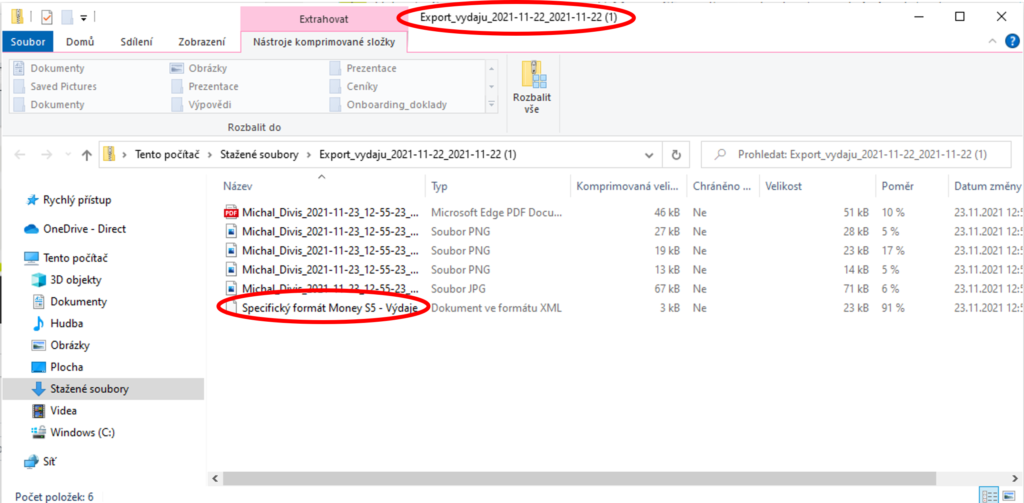The image size is (1024, 503).
Task: Select the Nástroje komprimované složky tab
Action: 325,42
